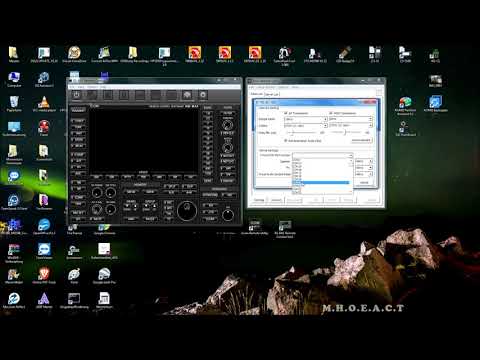Click the bottom-right round knob on the radio panel

(x=228, y=215)
